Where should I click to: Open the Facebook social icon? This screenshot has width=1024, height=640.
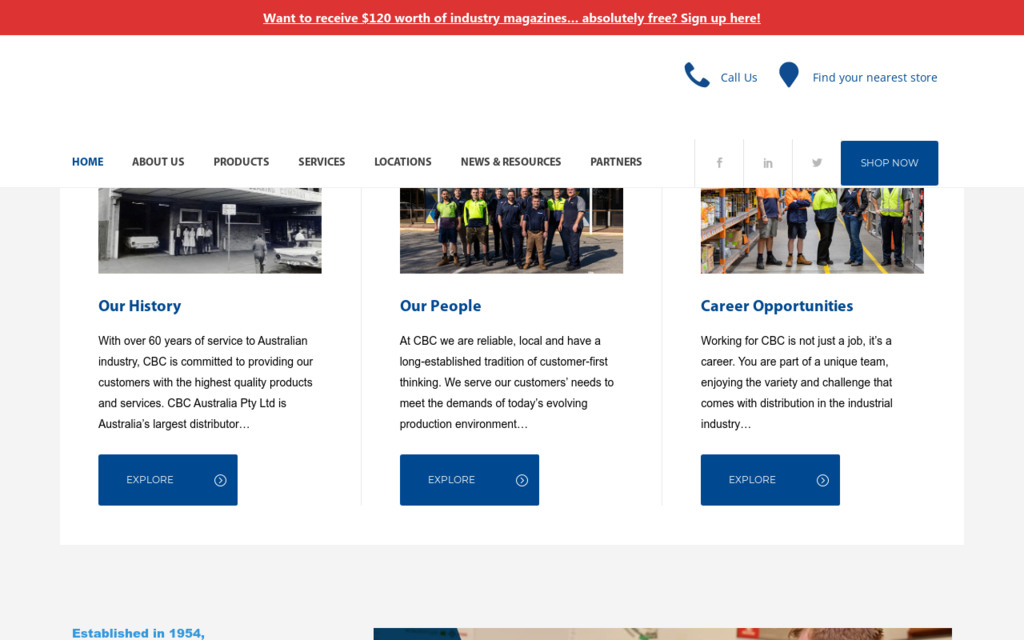tap(719, 163)
